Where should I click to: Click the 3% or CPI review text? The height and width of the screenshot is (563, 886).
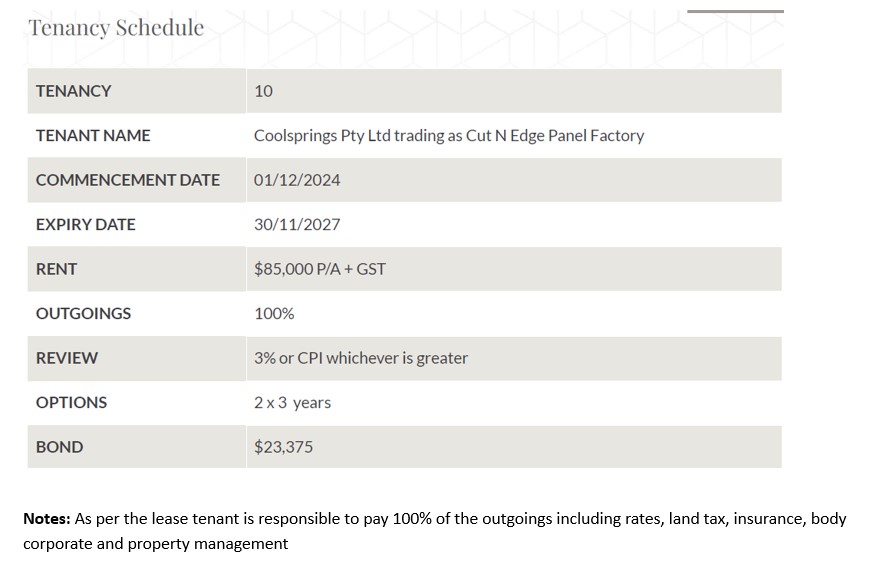tap(361, 358)
